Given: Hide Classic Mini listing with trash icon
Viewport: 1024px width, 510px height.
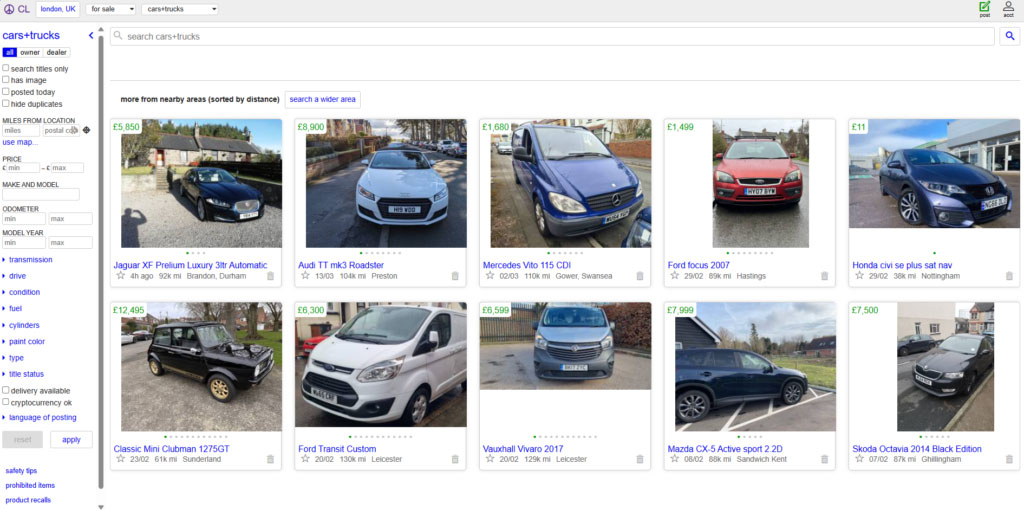Looking at the screenshot, I should 270,459.
